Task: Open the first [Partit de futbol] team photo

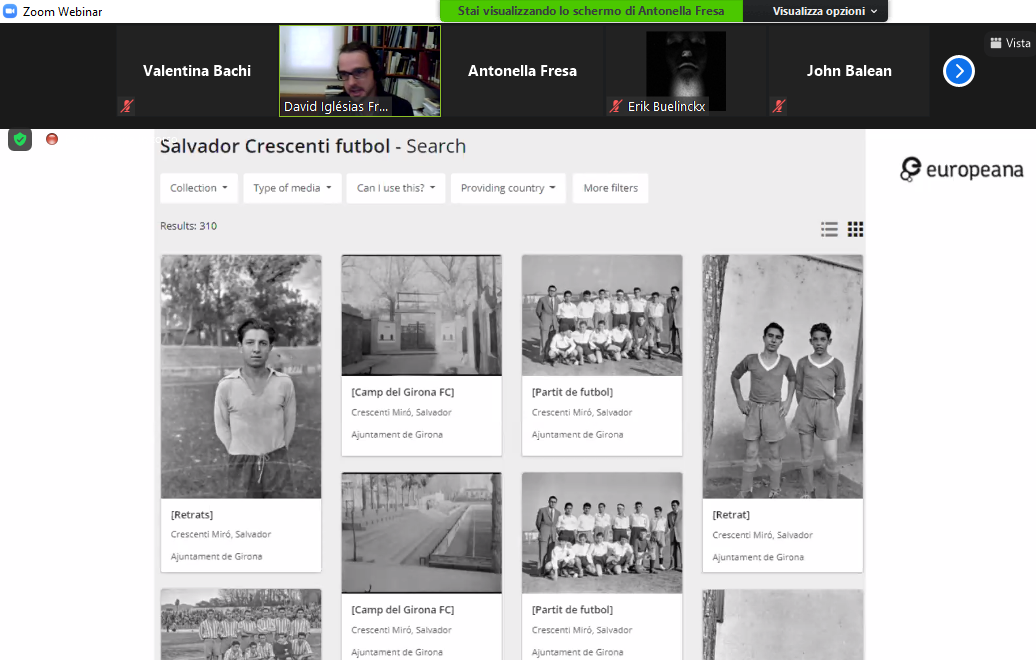Action: tap(602, 315)
